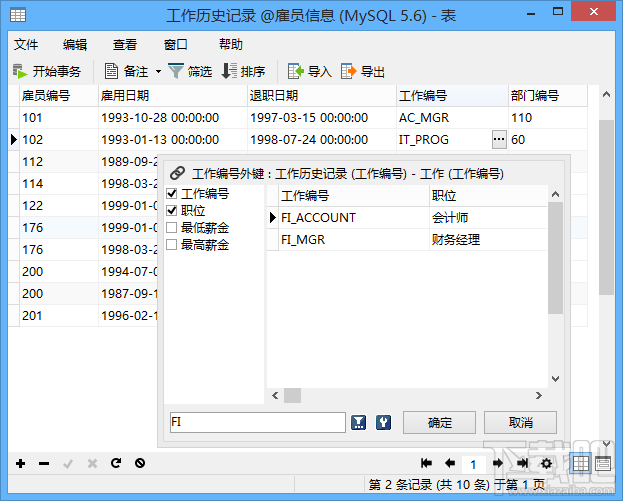Click the 导出 export icon

click(348, 72)
